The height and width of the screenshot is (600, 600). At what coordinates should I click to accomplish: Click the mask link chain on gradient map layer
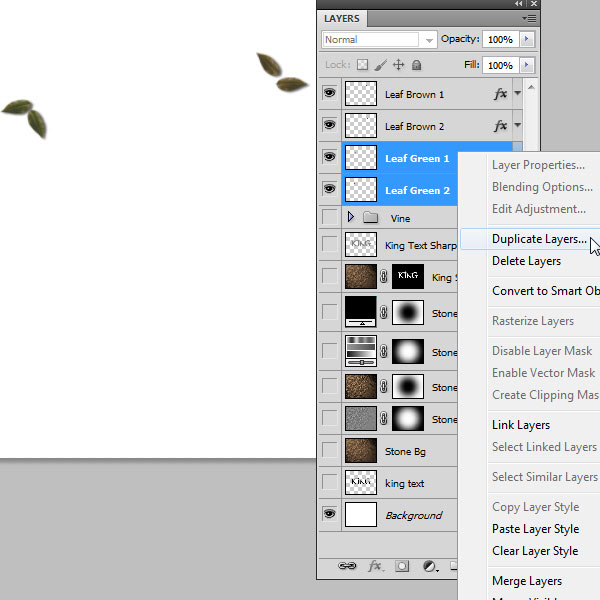pyautogui.click(x=383, y=351)
